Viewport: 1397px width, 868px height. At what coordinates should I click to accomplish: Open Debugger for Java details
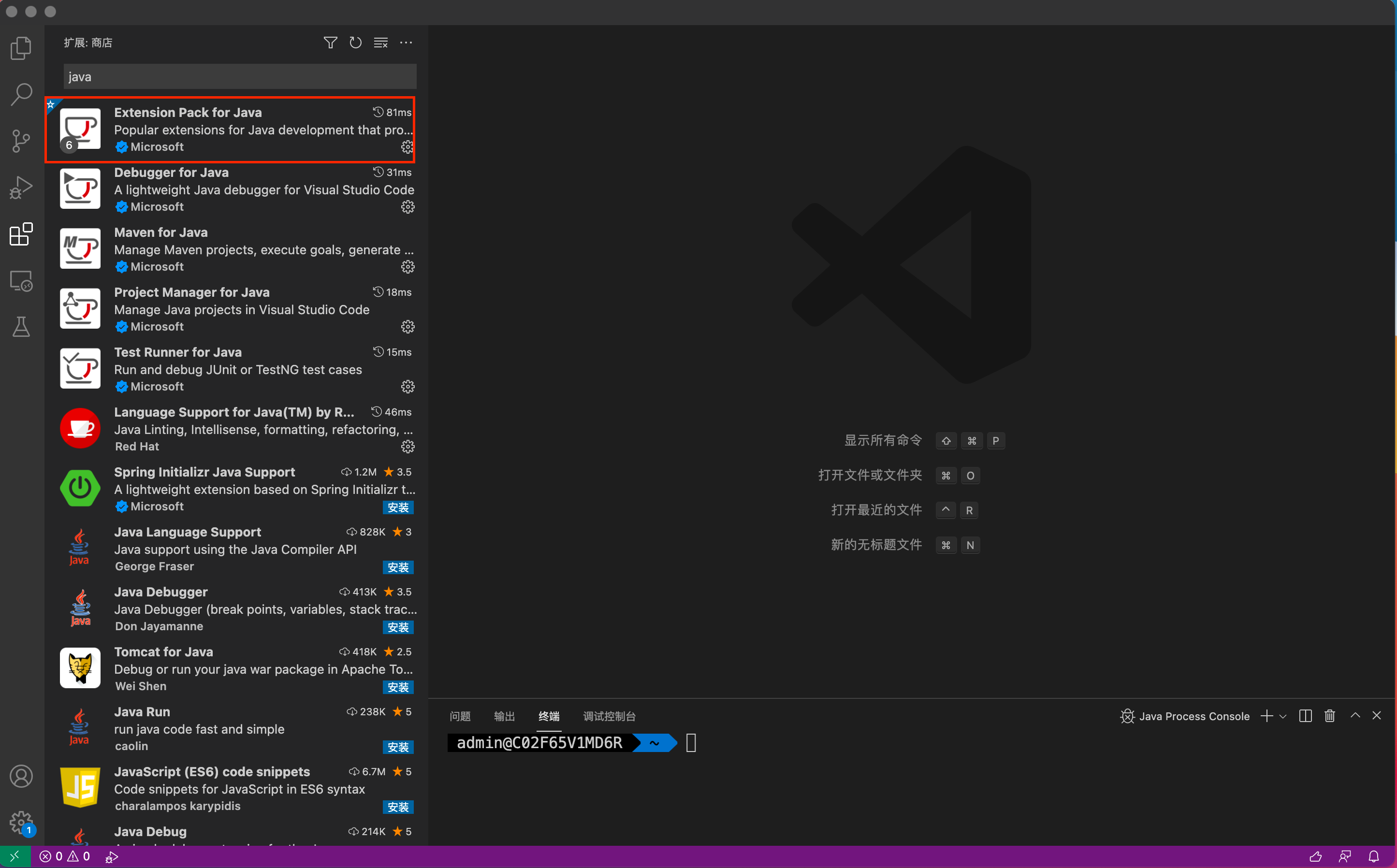pyautogui.click(x=236, y=189)
